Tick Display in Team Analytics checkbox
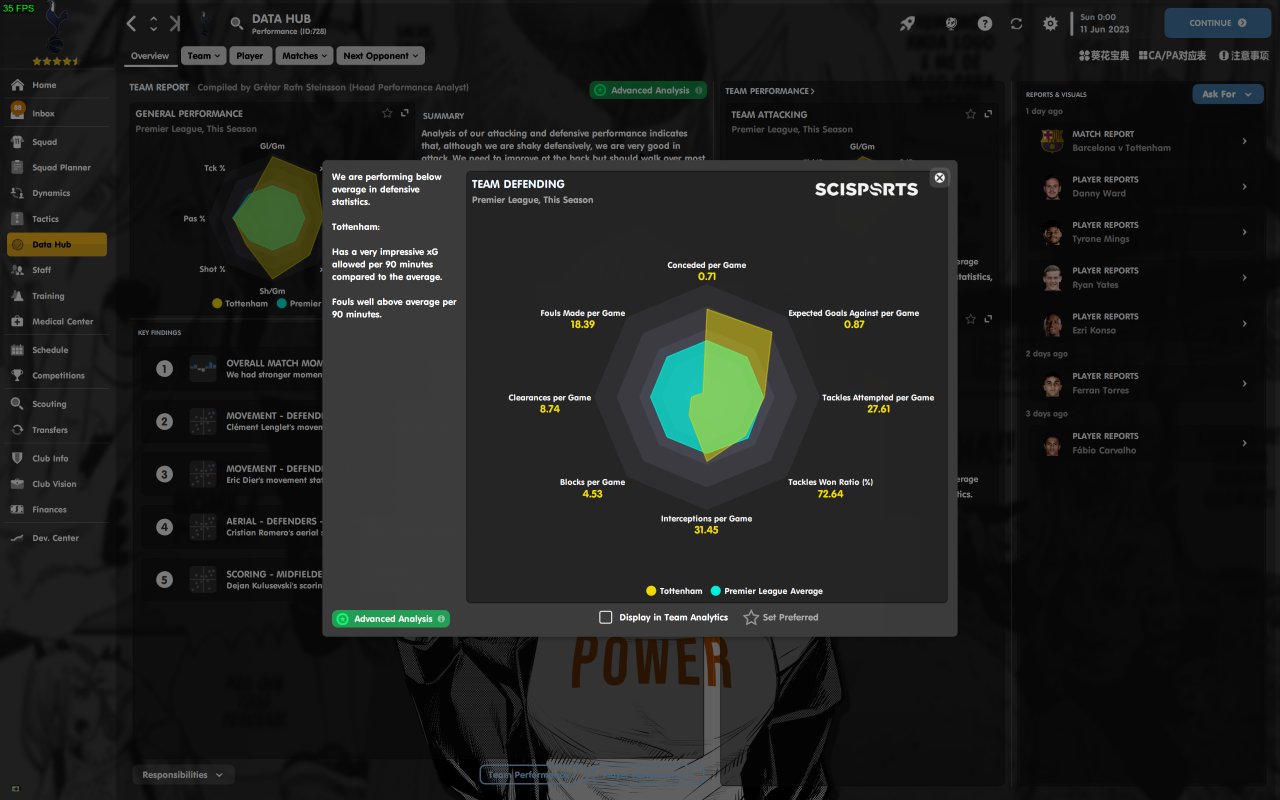The height and width of the screenshot is (800, 1280). tap(606, 617)
